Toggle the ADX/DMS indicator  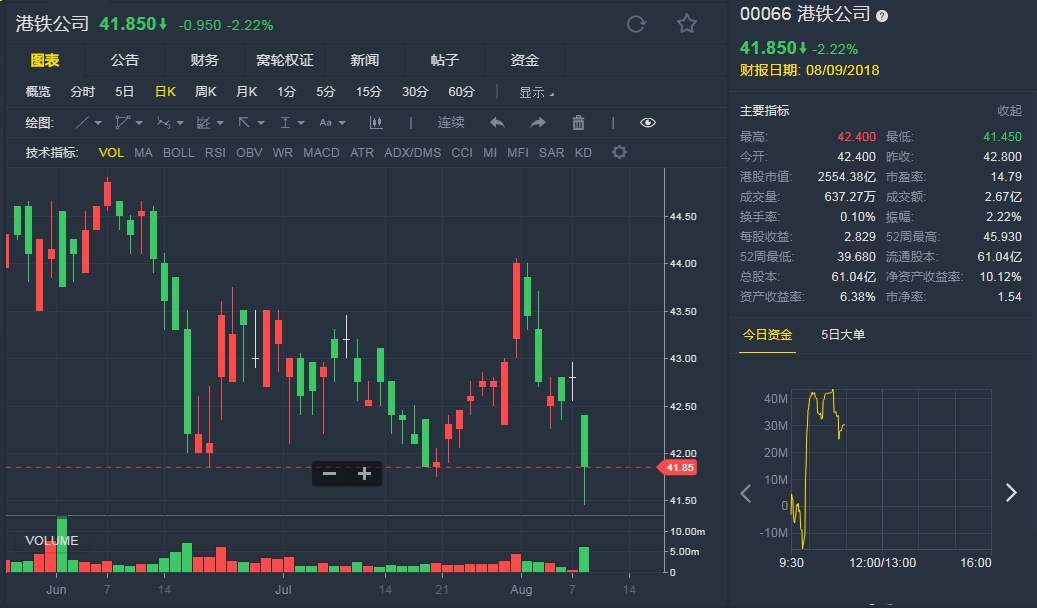pyautogui.click(x=413, y=153)
